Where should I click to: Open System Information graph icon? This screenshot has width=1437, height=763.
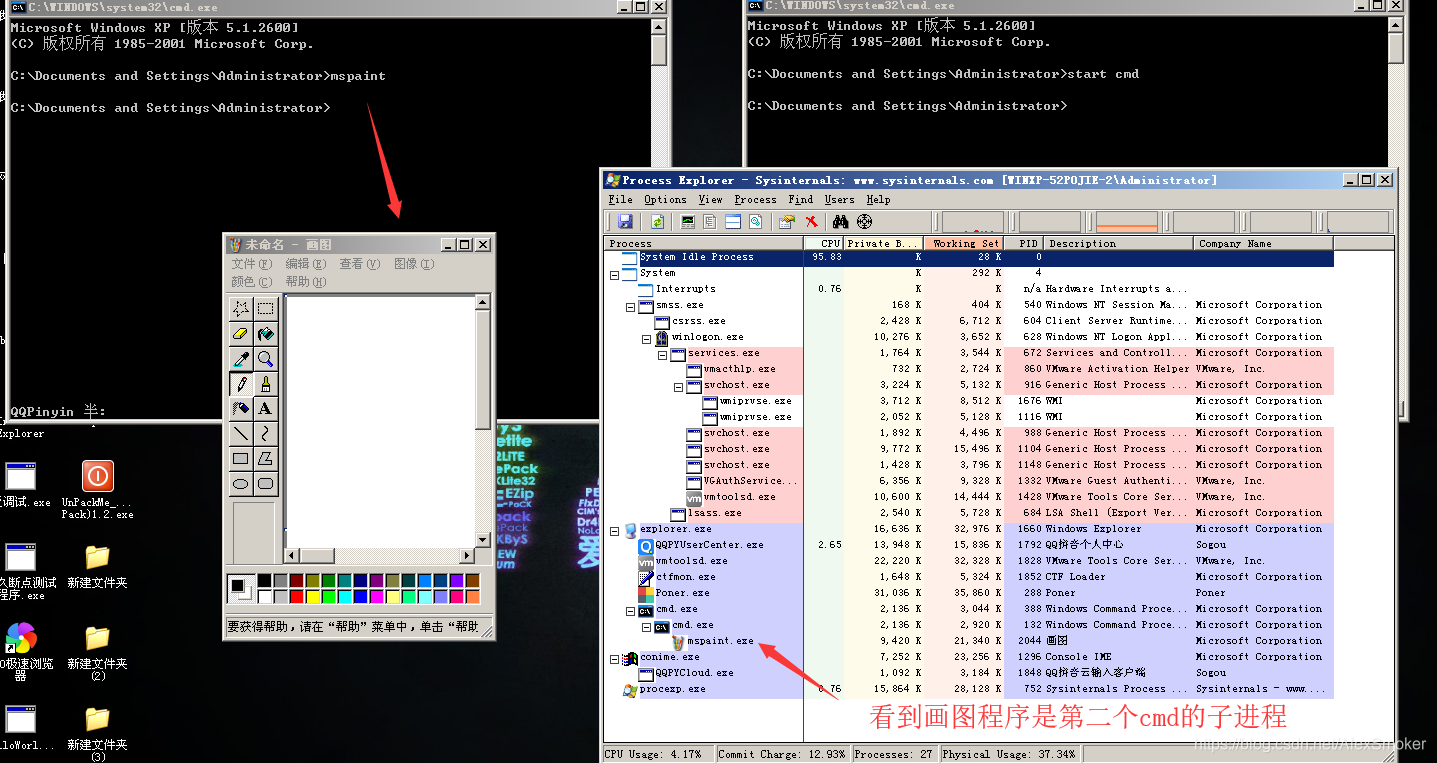(688, 221)
